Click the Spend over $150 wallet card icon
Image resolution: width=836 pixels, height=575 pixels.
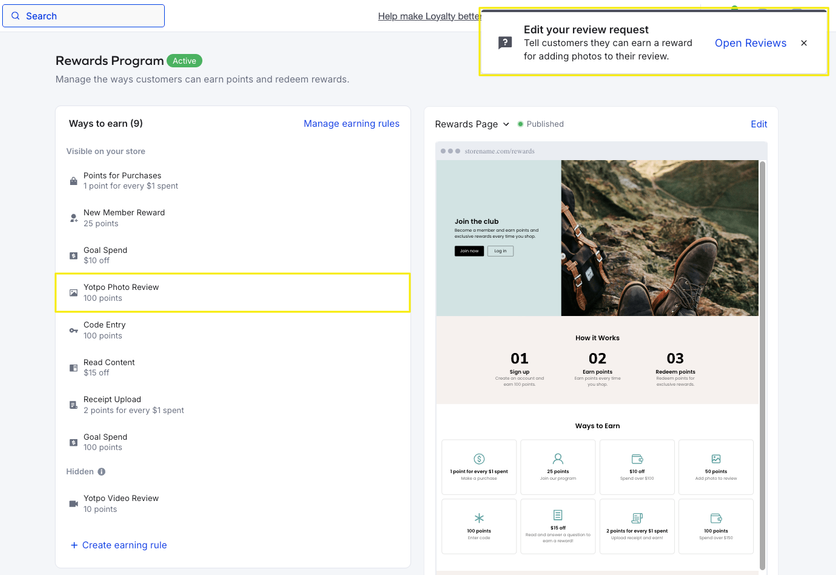pos(716,518)
